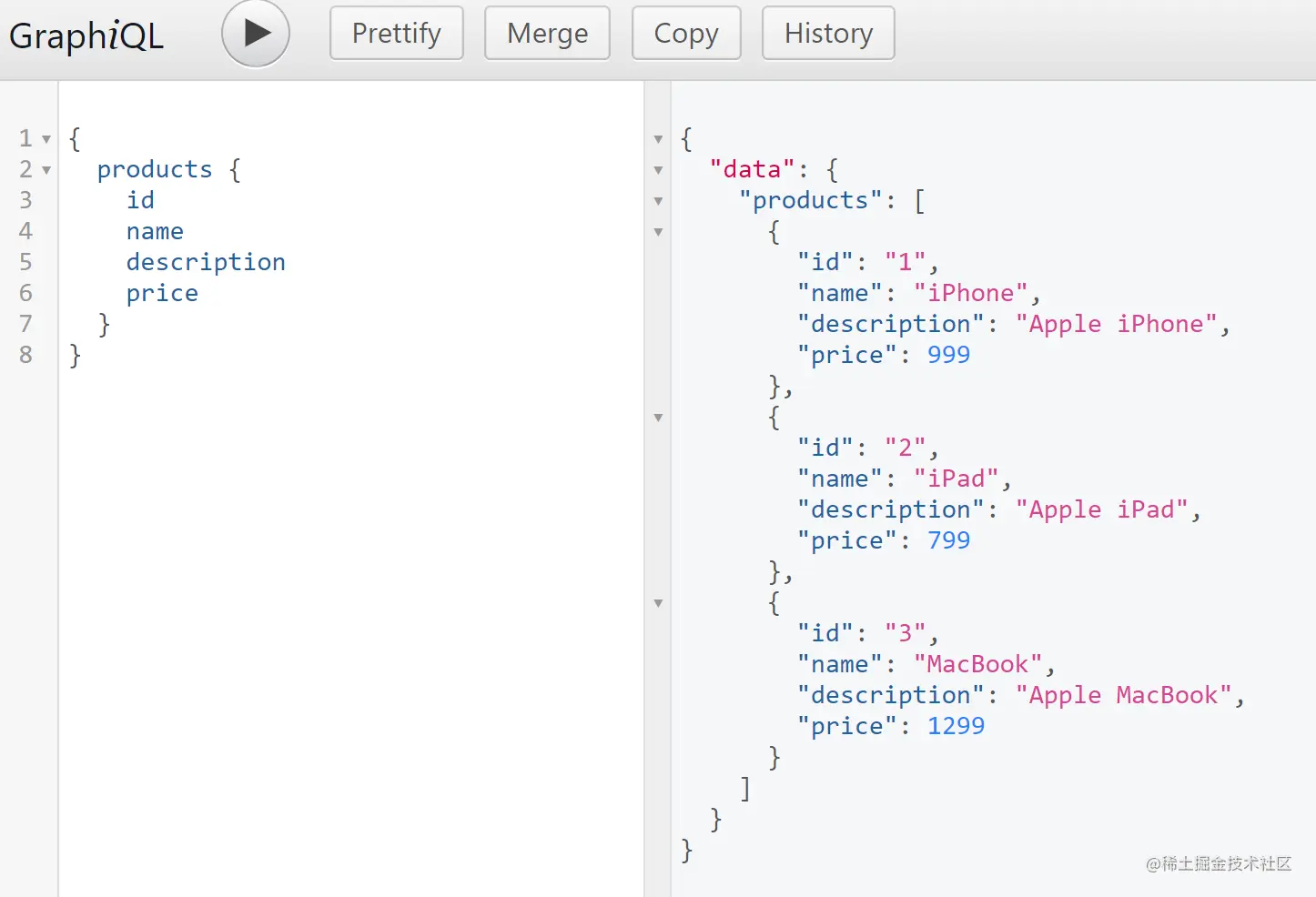Collapse the iPad product object fold arrow
The width and height of the screenshot is (1316, 897).
click(x=658, y=418)
